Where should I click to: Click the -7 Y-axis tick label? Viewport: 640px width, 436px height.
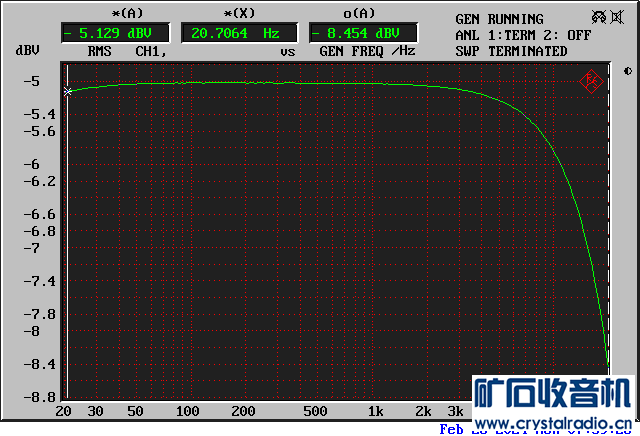tap(31, 247)
